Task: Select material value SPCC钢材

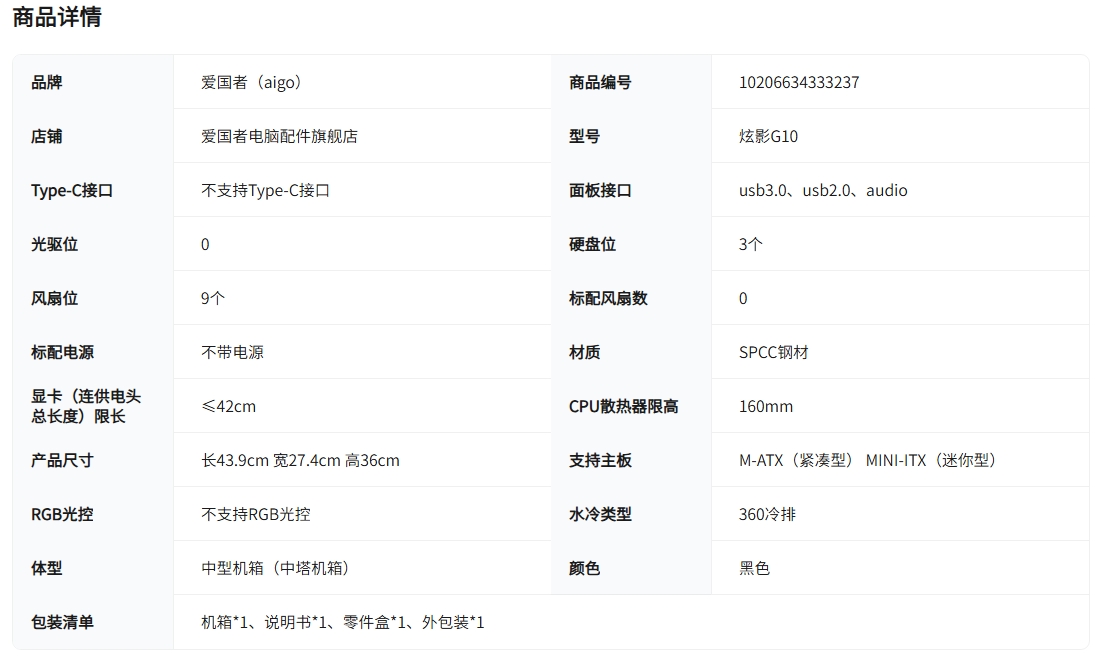Action: [x=774, y=353]
